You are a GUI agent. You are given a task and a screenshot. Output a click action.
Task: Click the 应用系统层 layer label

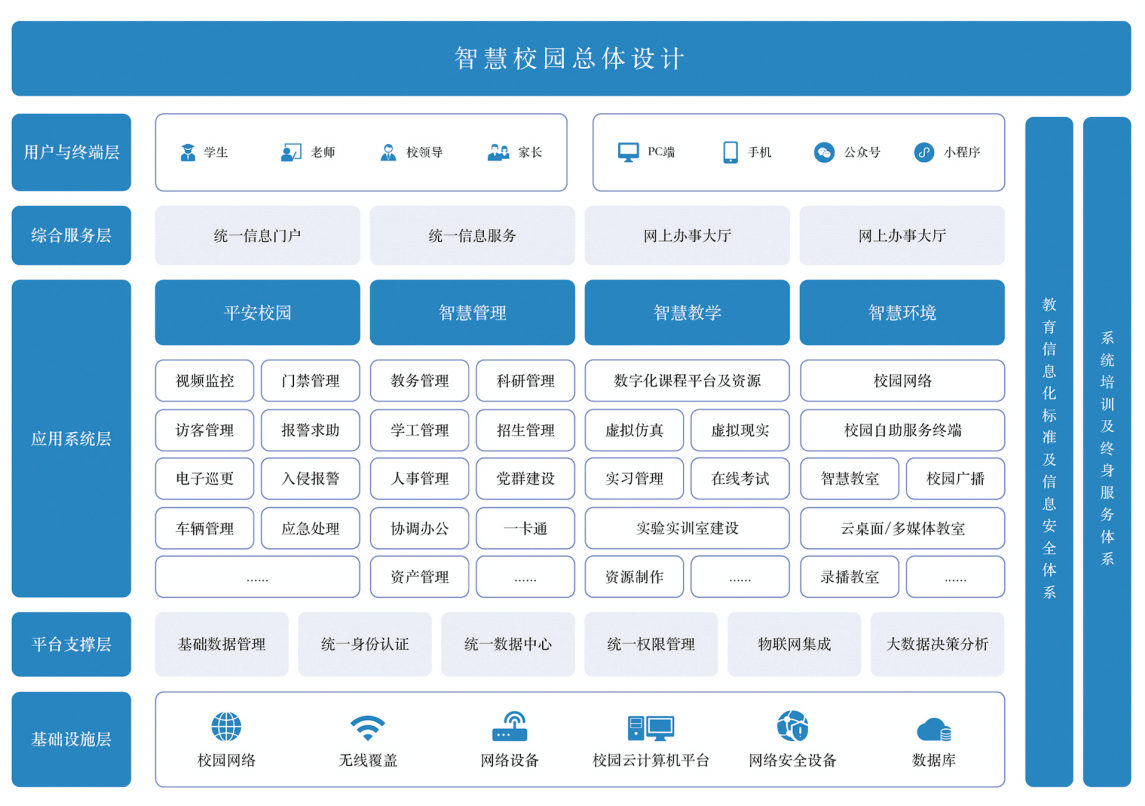[71, 439]
